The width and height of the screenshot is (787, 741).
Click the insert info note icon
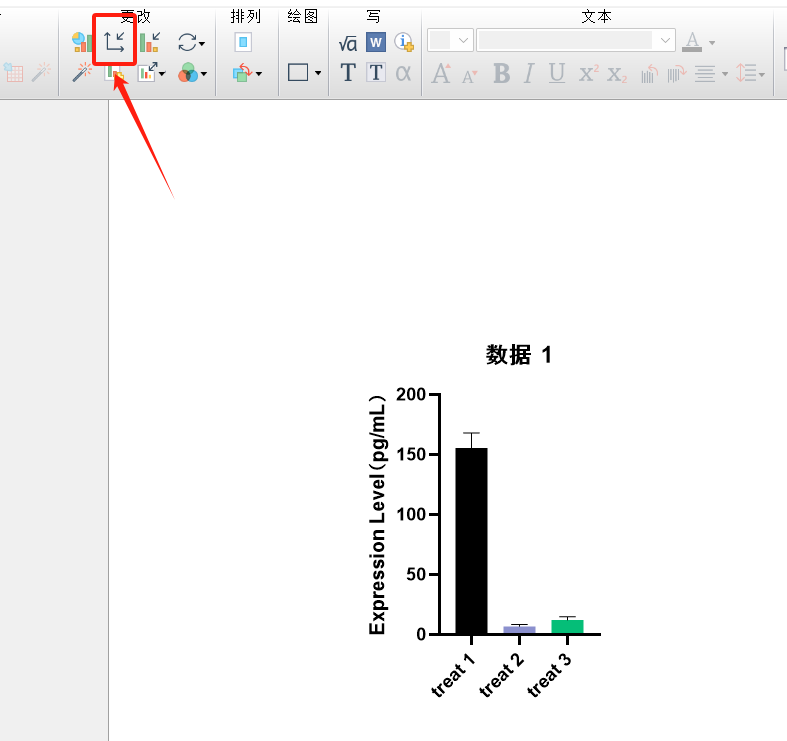coord(404,42)
